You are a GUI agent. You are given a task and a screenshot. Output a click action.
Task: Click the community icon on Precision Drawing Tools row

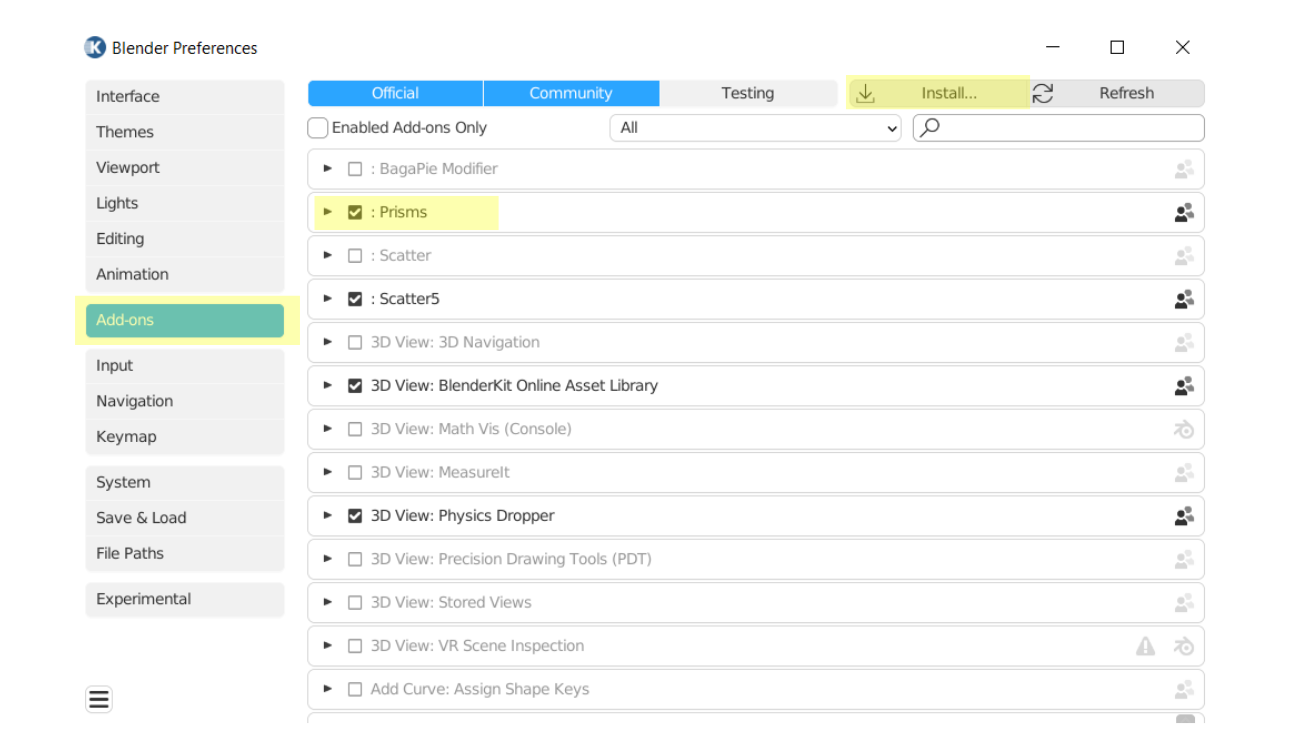1184,559
